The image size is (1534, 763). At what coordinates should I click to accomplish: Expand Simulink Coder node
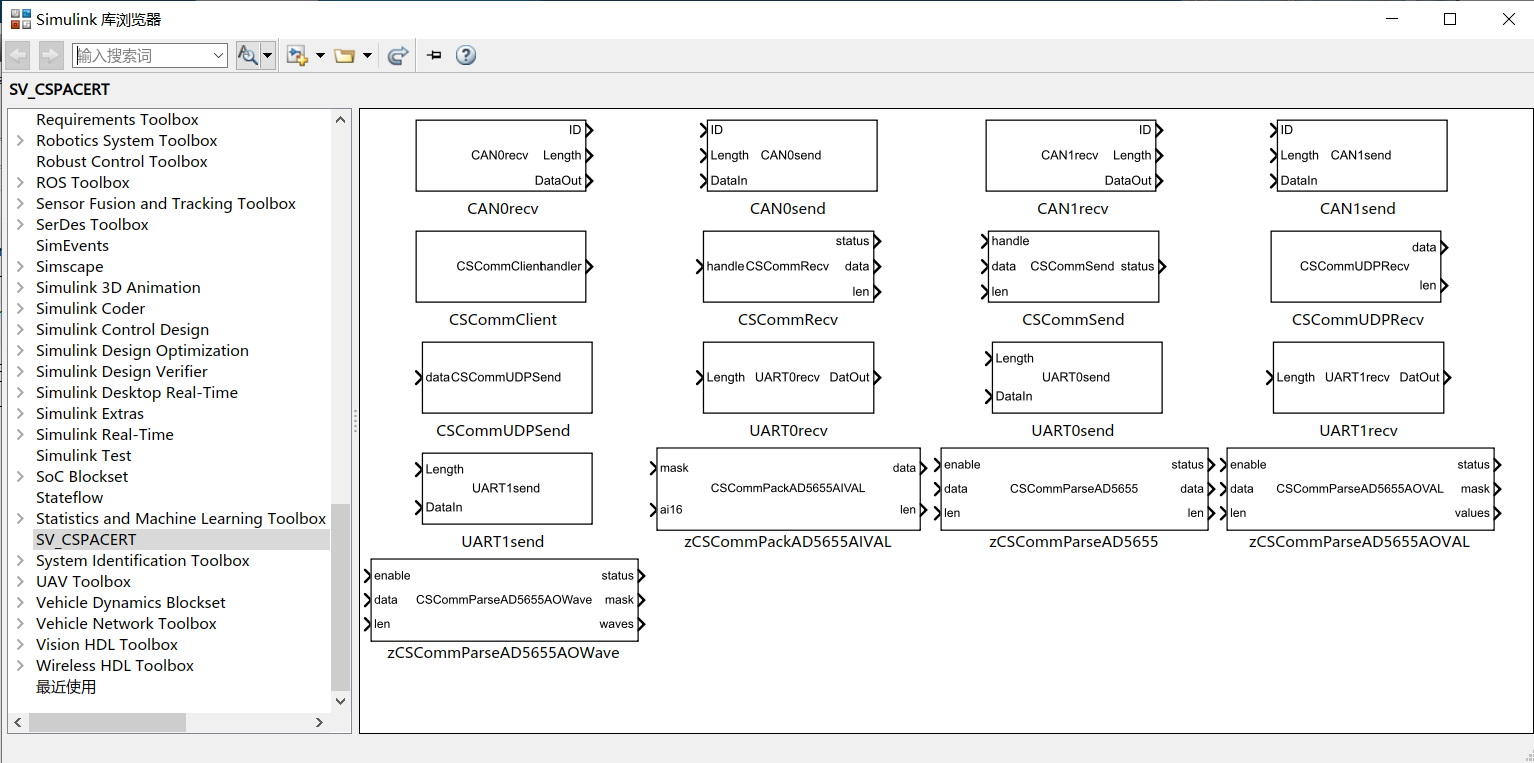(x=20, y=309)
